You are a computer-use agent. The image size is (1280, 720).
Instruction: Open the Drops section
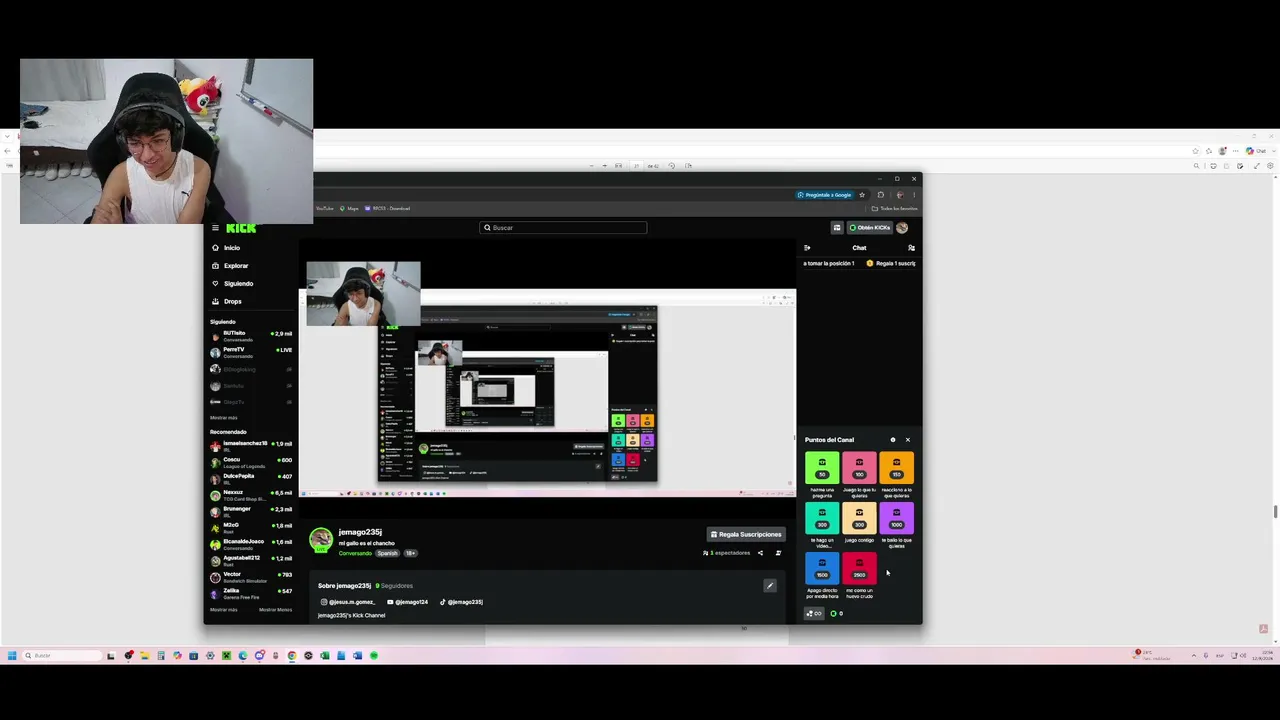(227, 302)
